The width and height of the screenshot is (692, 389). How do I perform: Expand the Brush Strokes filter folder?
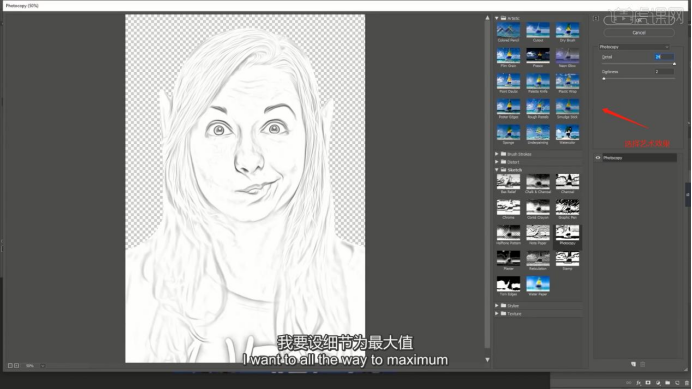click(496, 154)
